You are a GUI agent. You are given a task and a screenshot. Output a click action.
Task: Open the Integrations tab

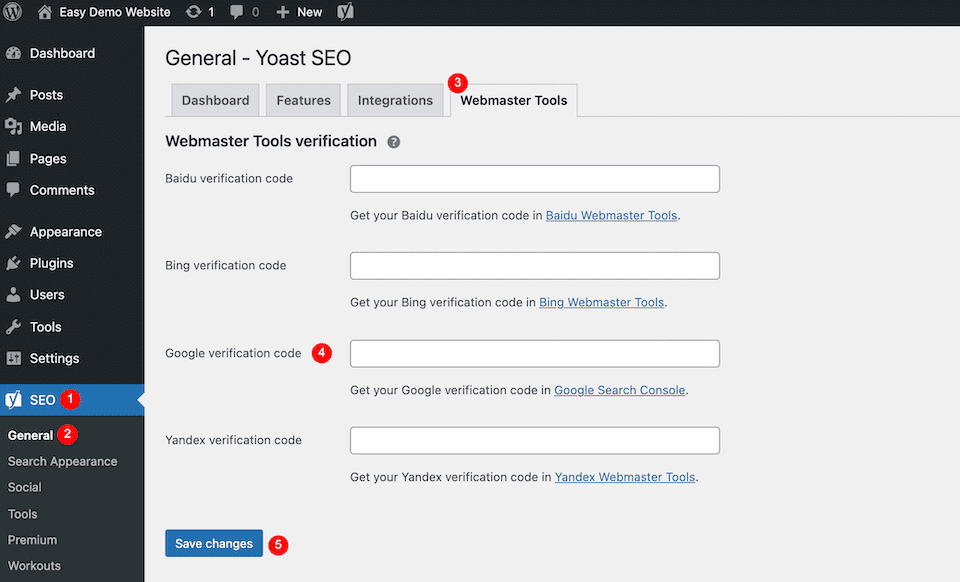[x=395, y=100]
